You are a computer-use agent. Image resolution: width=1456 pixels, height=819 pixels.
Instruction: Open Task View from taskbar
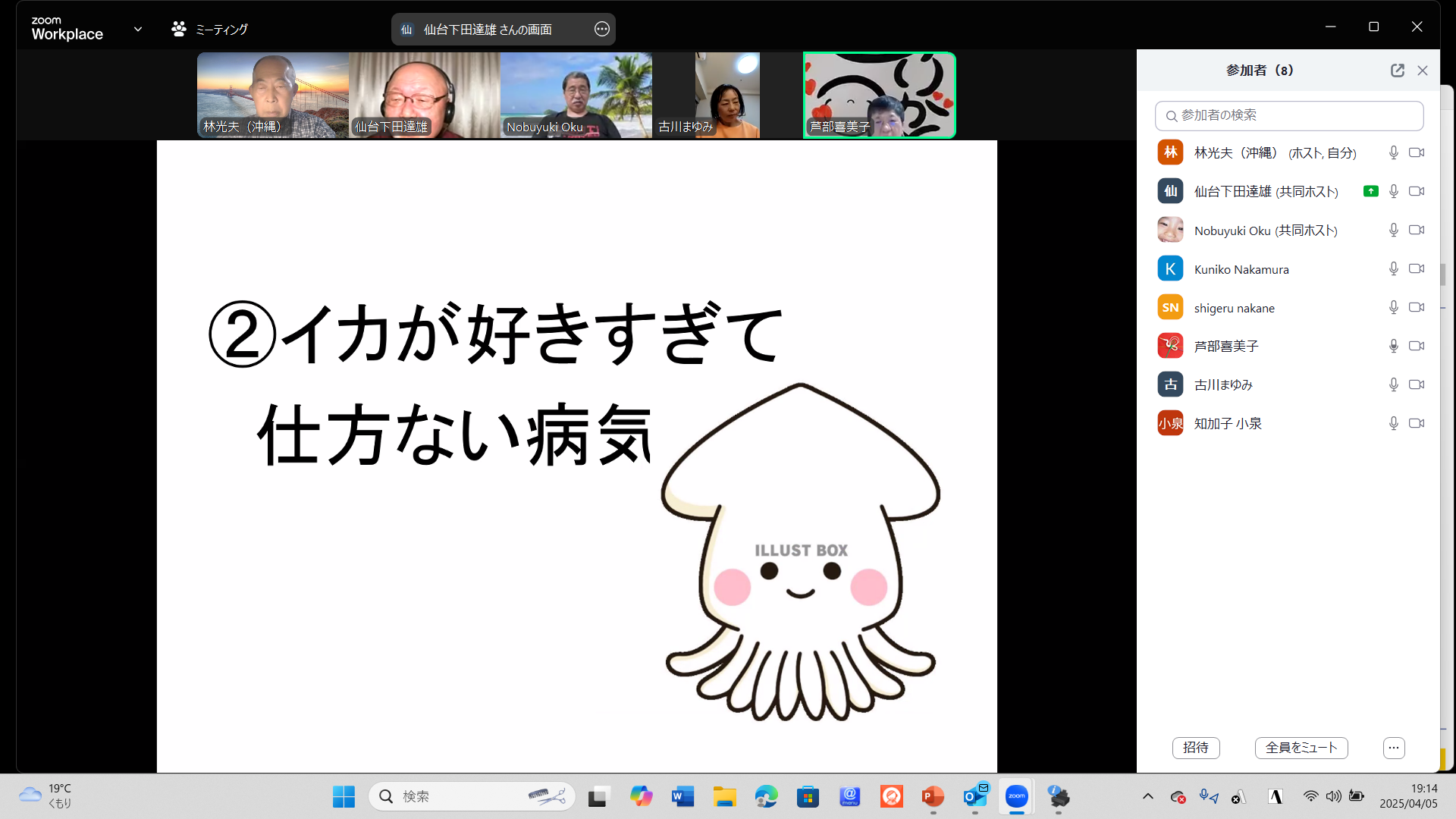pos(598,796)
